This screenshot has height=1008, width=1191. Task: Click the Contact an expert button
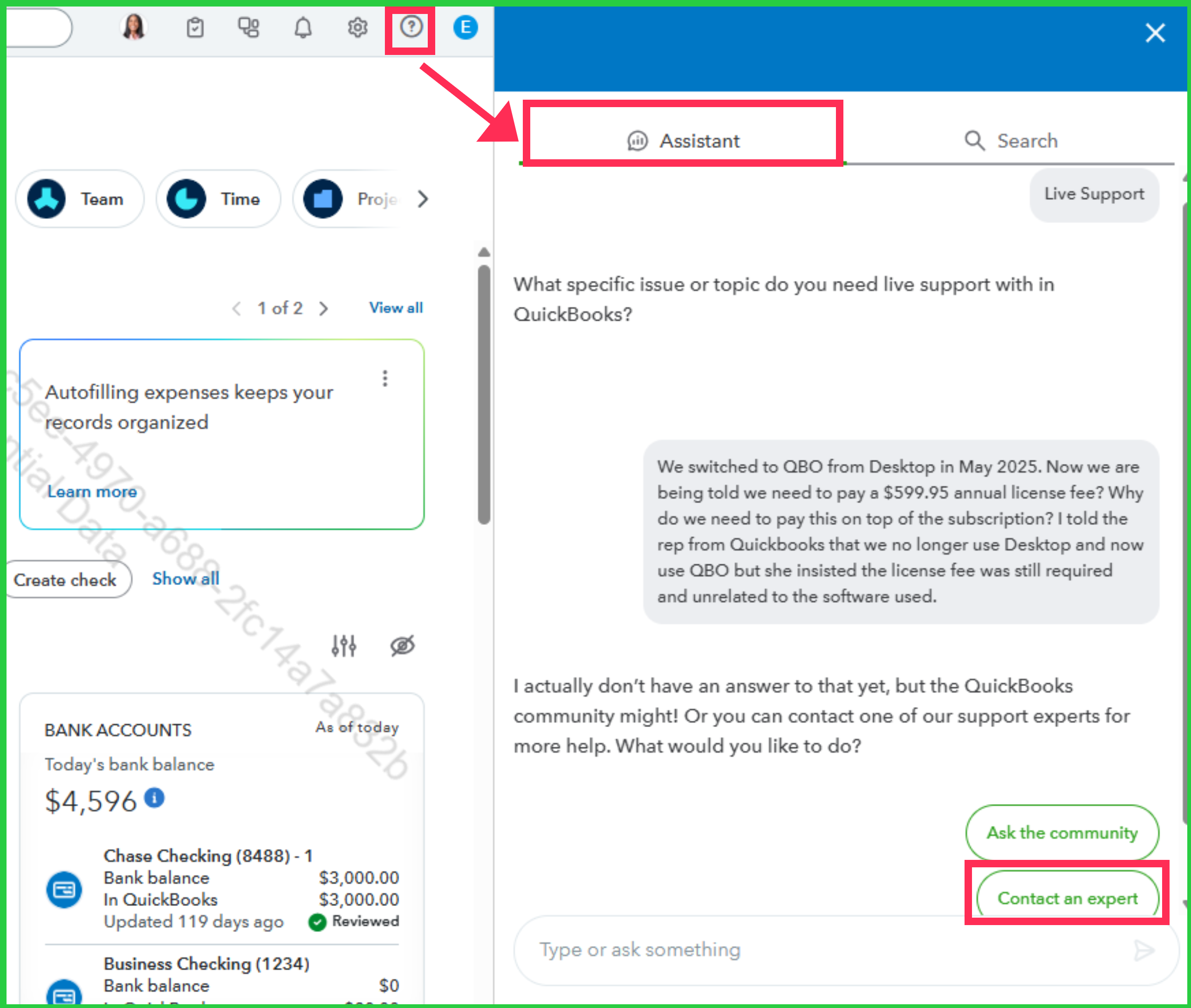(1067, 898)
